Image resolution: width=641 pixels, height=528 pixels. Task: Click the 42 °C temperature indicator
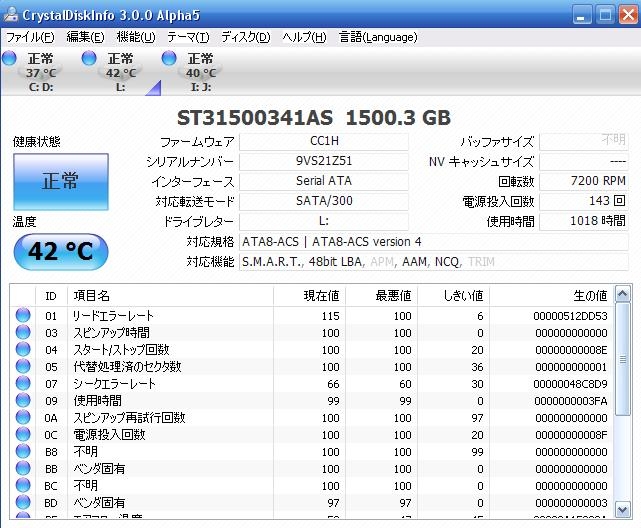[61, 251]
